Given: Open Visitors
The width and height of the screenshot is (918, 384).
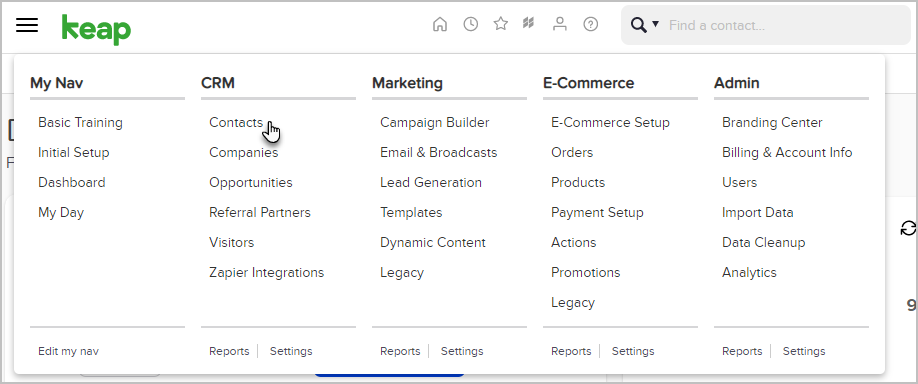Looking at the screenshot, I should click(x=231, y=242).
